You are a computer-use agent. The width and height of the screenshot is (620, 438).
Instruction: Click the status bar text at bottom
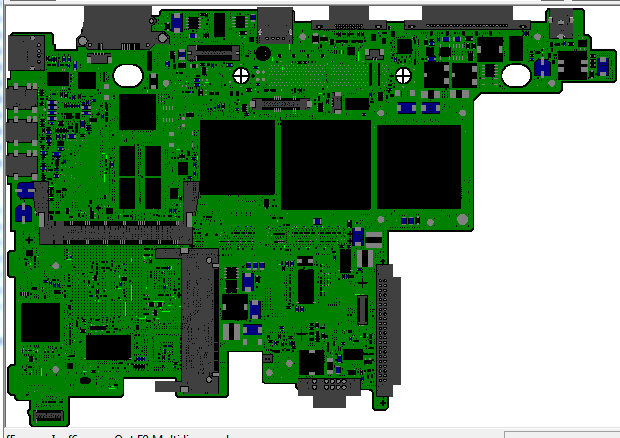[120, 435]
